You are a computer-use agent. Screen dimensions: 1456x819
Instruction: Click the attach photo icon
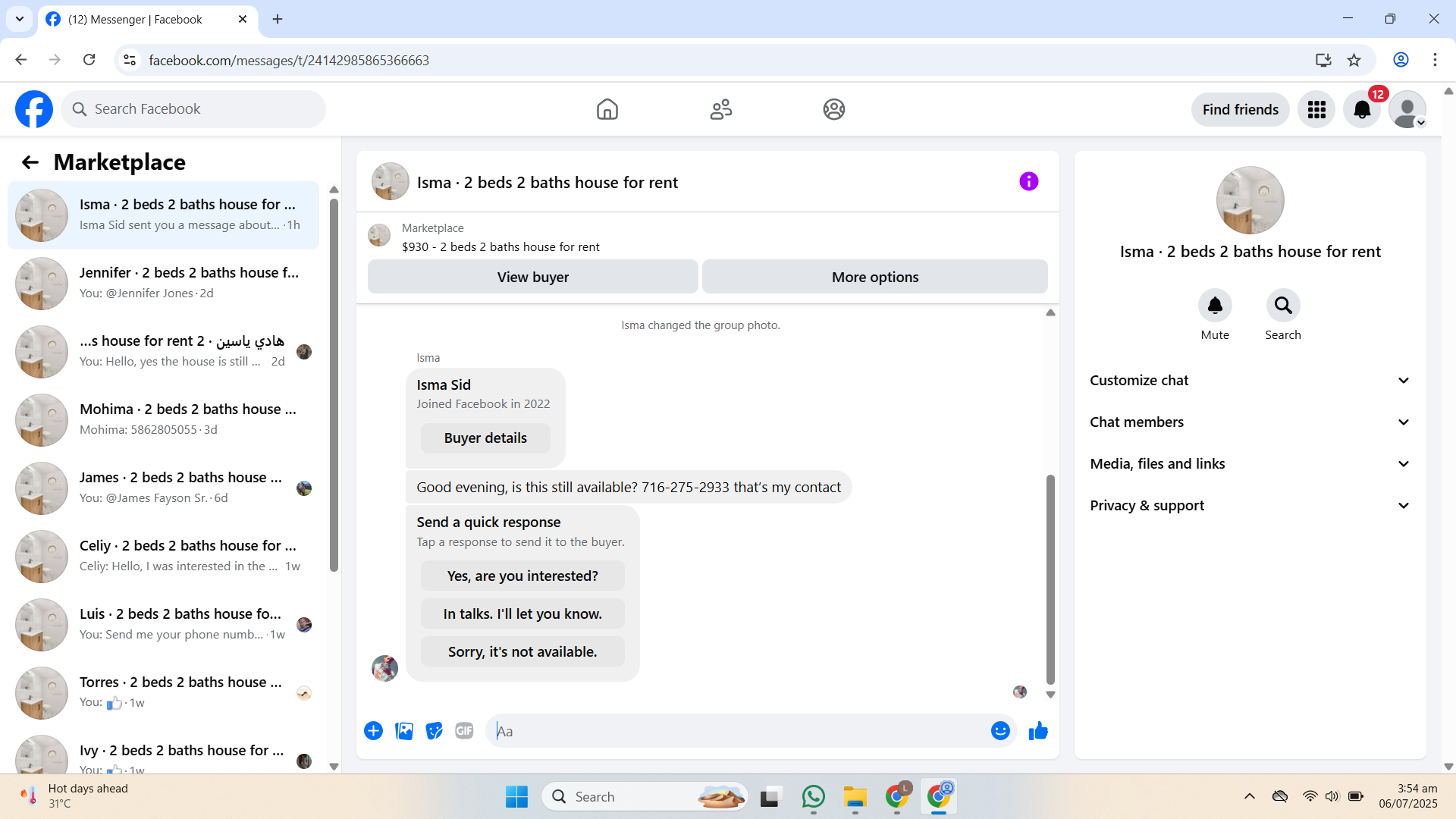click(404, 730)
